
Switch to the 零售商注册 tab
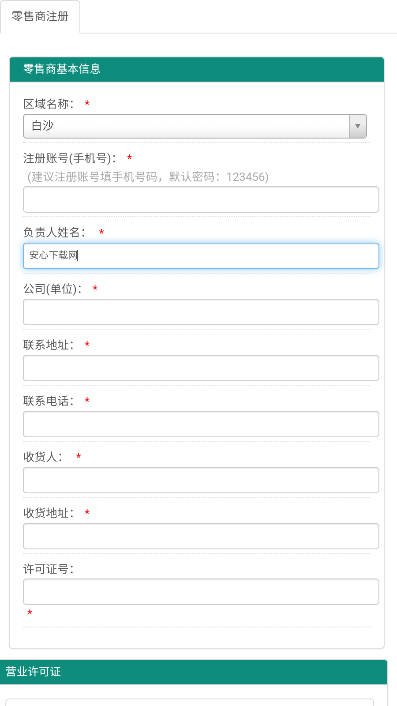click(40, 17)
